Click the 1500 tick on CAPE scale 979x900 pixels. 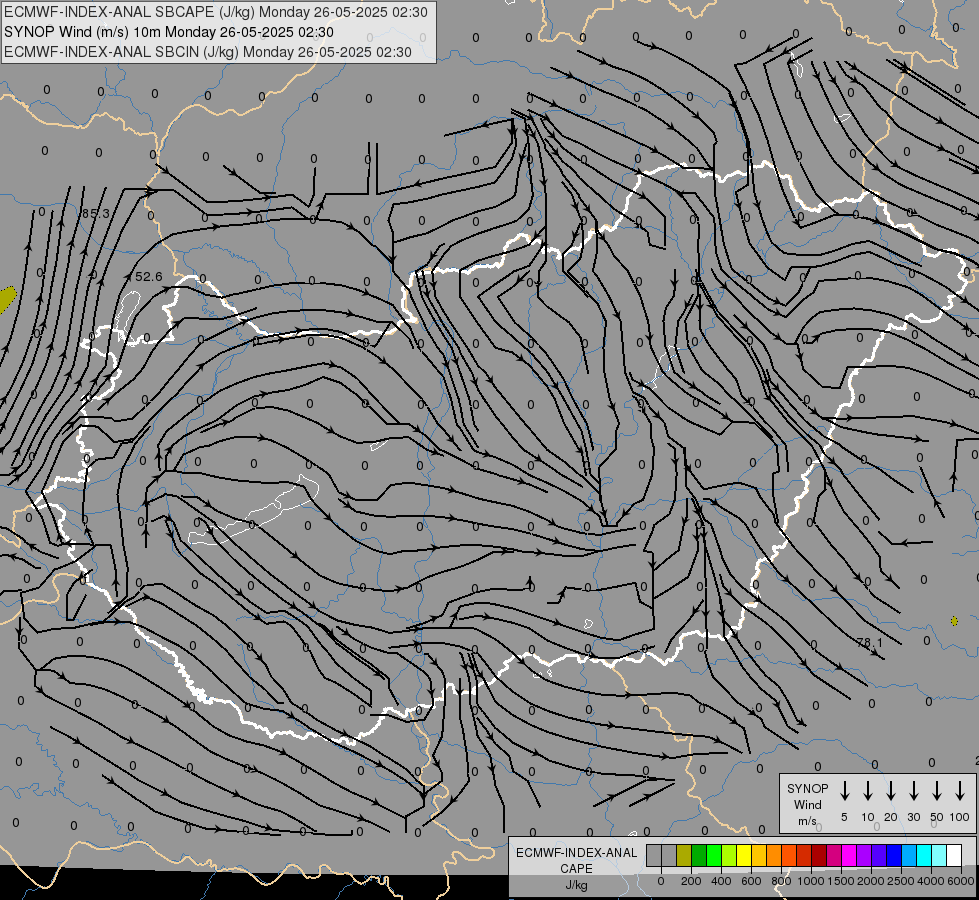click(841, 881)
